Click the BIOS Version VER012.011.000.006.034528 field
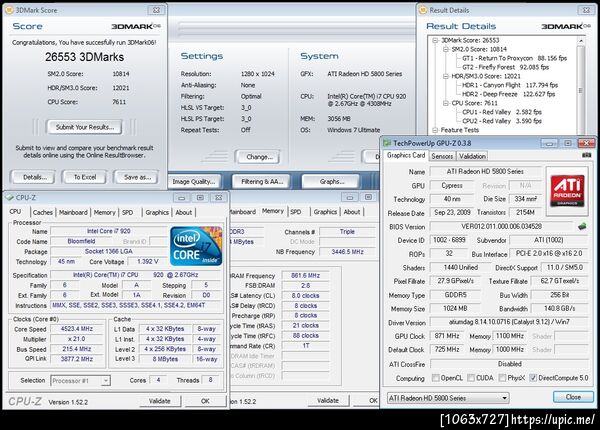This screenshot has width=600, height=430. pyautogui.click(x=501, y=226)
